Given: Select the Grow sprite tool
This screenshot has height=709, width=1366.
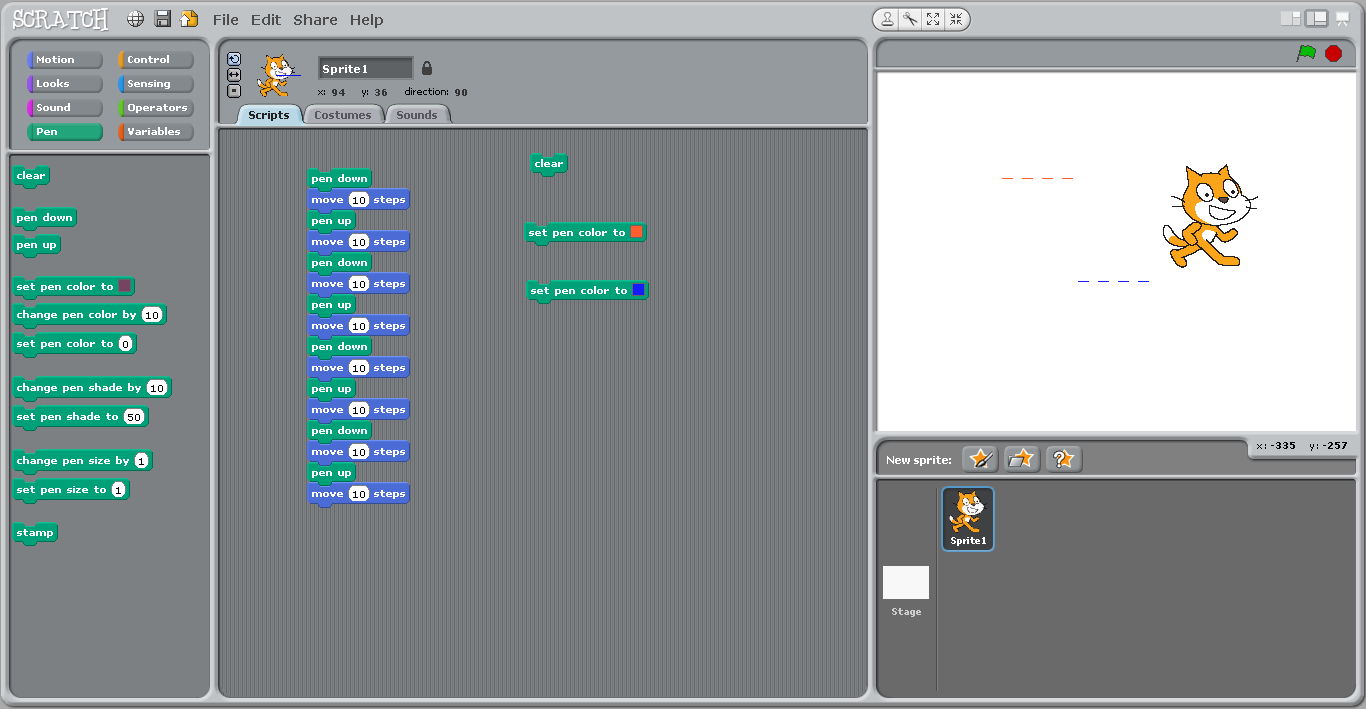Looking at the screenshot, I should [x=933, y=19].
